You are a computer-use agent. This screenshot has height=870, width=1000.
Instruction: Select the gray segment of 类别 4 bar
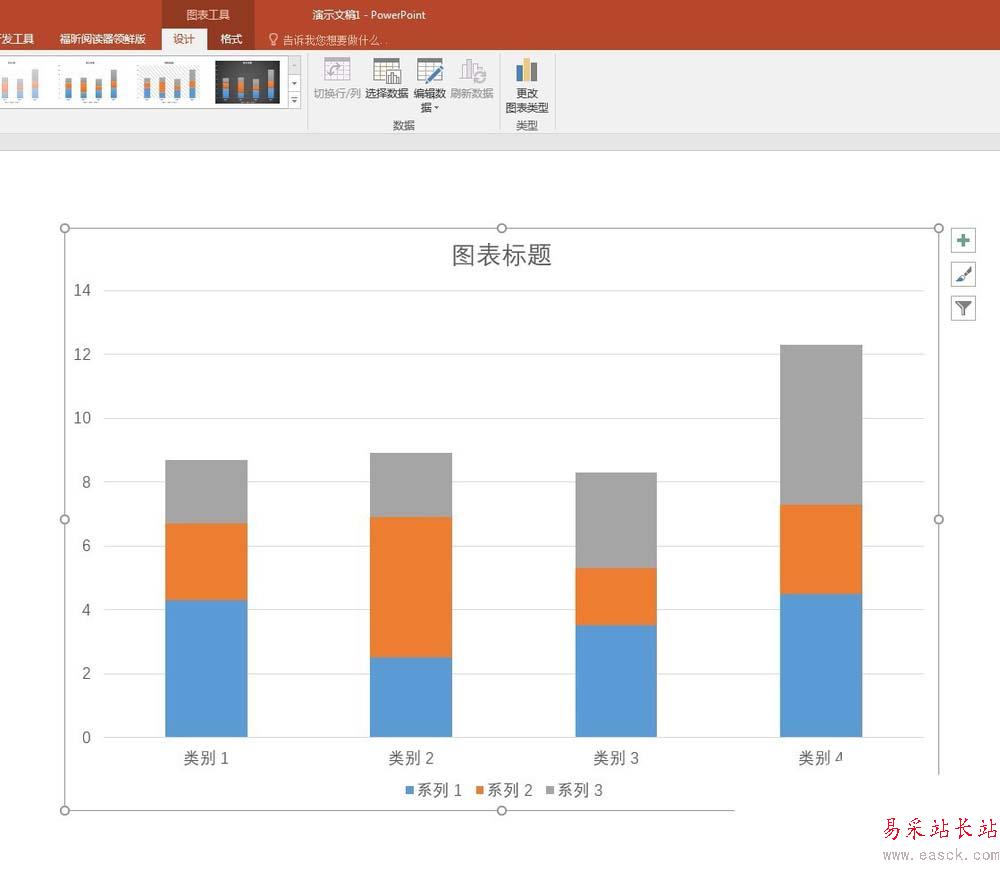tap(821, 425)
